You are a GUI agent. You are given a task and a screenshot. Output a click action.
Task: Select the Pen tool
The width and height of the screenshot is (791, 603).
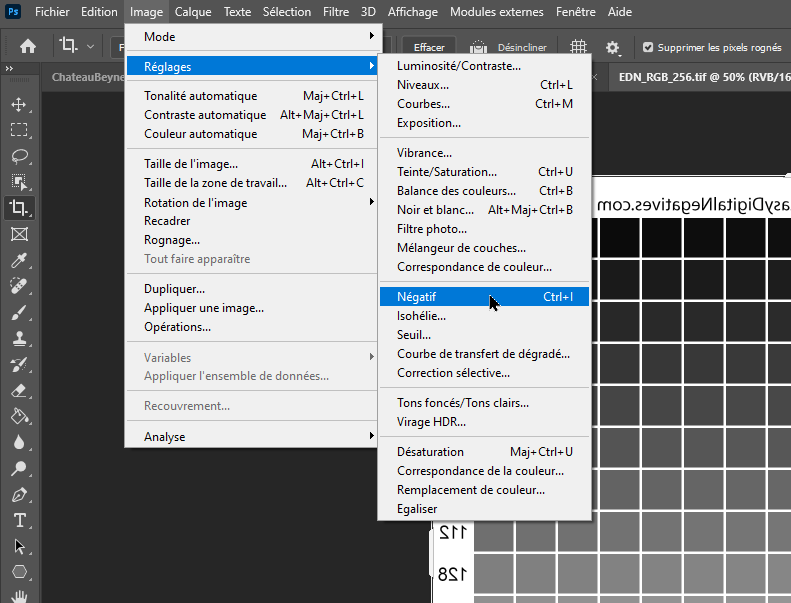pos(19,495)
